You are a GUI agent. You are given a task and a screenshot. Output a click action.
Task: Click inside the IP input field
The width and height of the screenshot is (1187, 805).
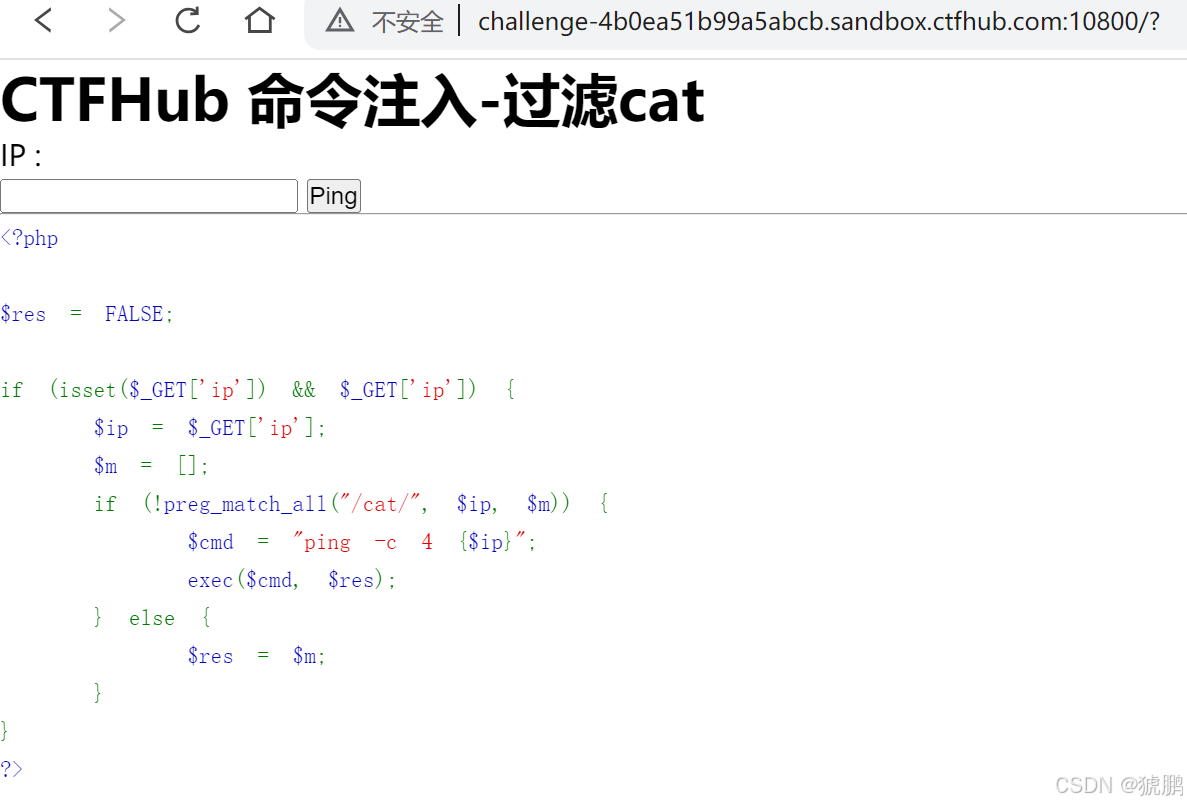point(148,195)
